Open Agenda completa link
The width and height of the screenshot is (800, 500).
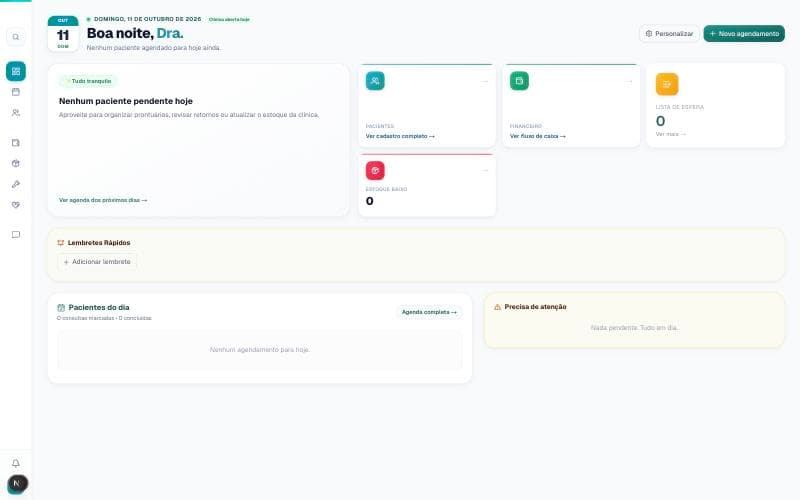(x=429, y=312)
